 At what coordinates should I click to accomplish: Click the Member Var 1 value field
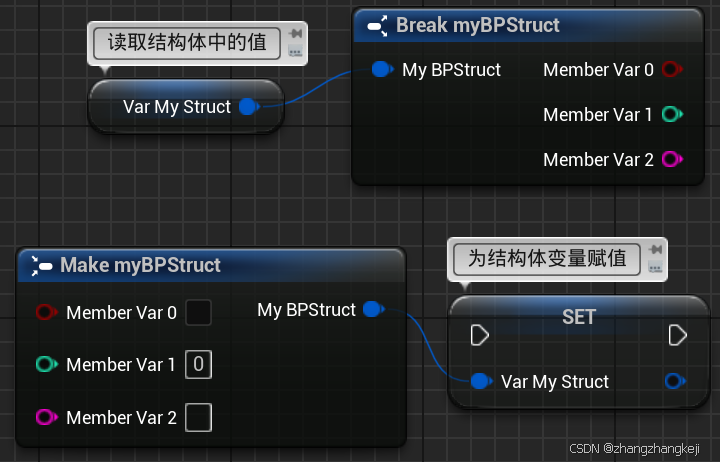point(198,365)
